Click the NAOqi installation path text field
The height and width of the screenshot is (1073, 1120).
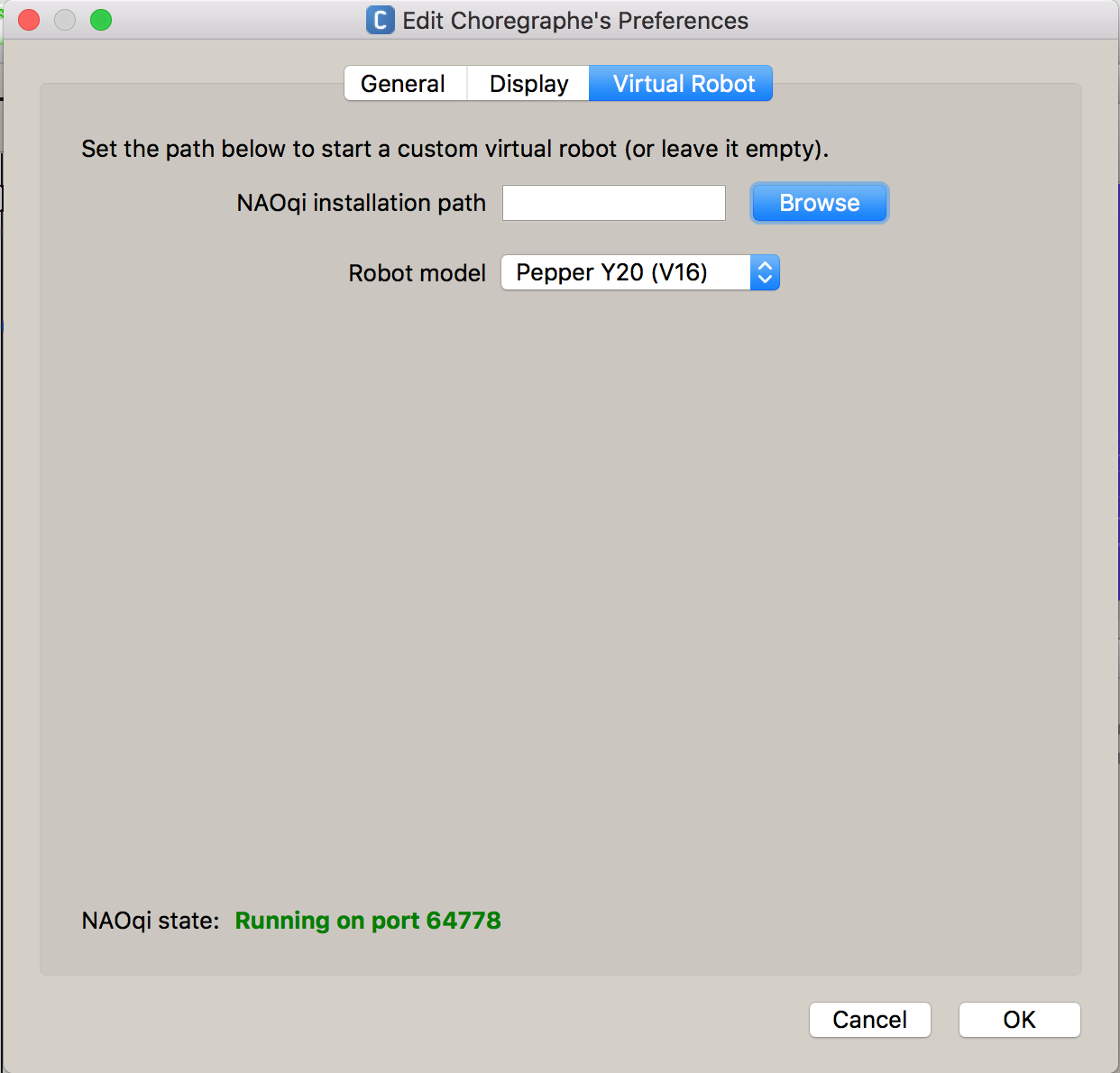pyautogui.click(x=613, y=203)
